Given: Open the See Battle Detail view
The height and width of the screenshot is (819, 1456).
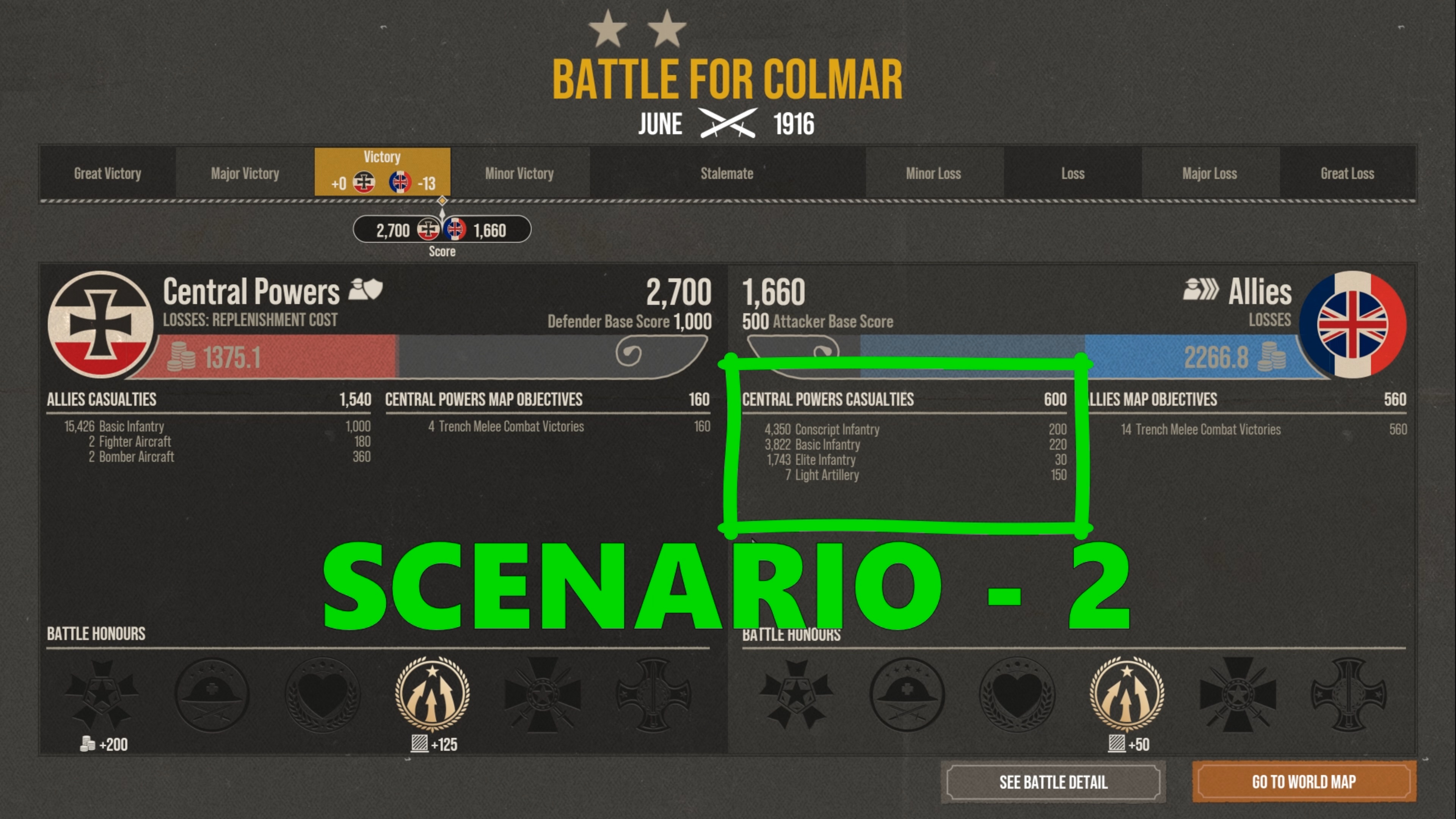Looking at the screenshot, I should pyautogui.click(x=1053, y=782).
